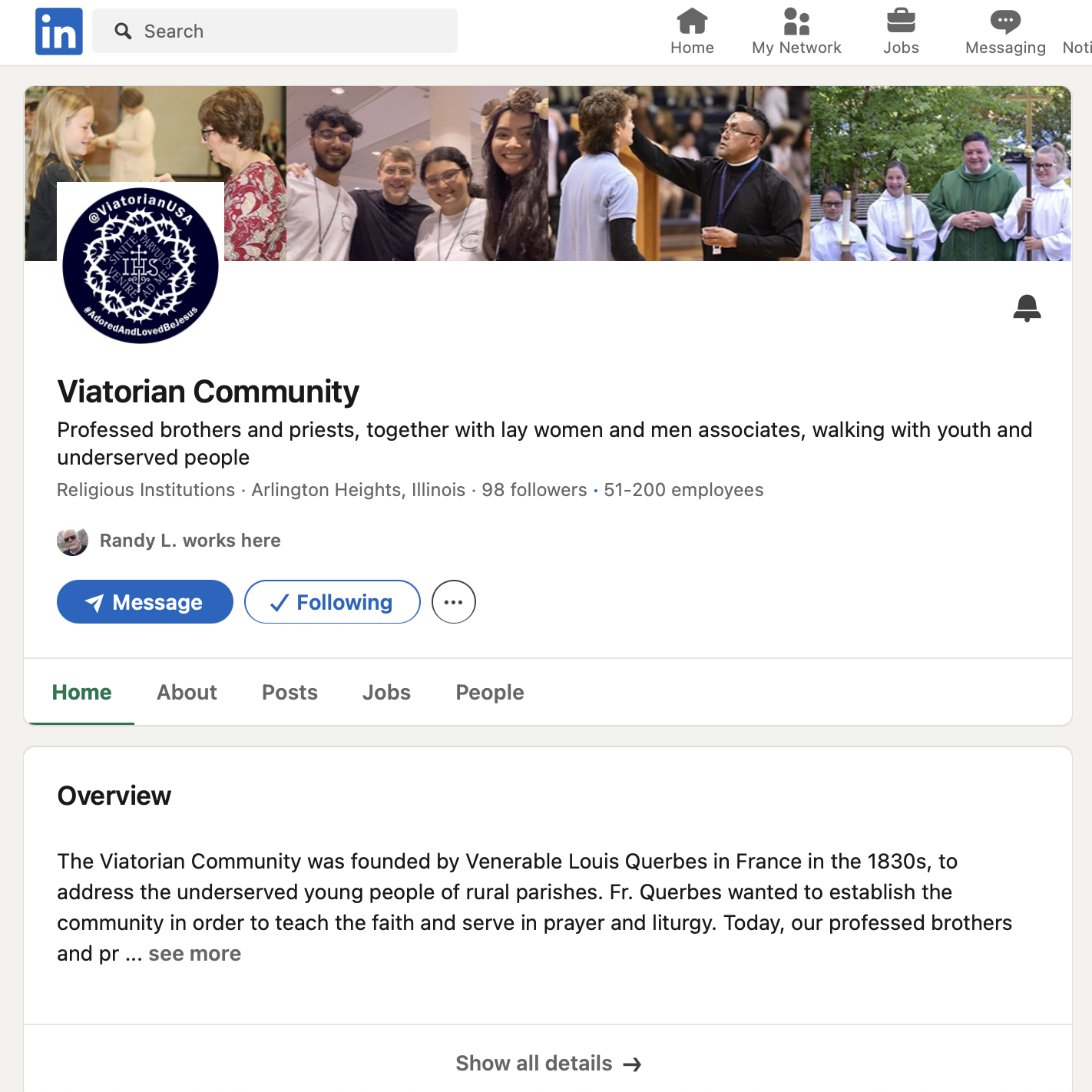1092x1092 pixels.
Task: Click in the Search field
Action: pyautogui.click(x=275, y=31)
